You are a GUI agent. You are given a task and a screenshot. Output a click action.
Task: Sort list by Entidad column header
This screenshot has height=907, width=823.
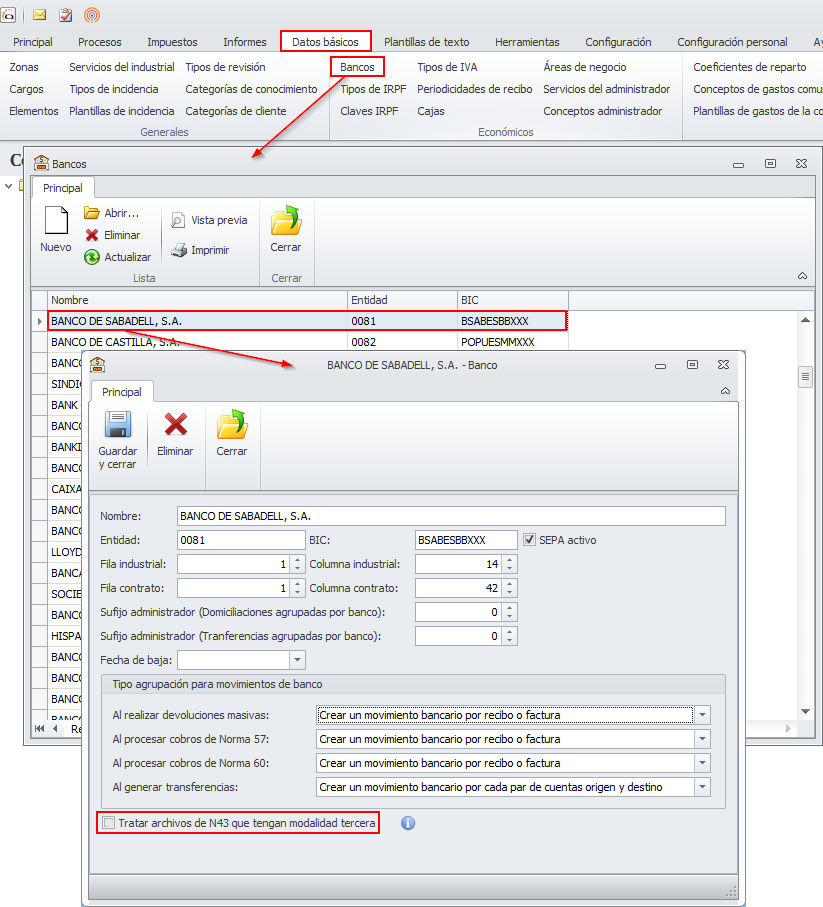point(402,300)
